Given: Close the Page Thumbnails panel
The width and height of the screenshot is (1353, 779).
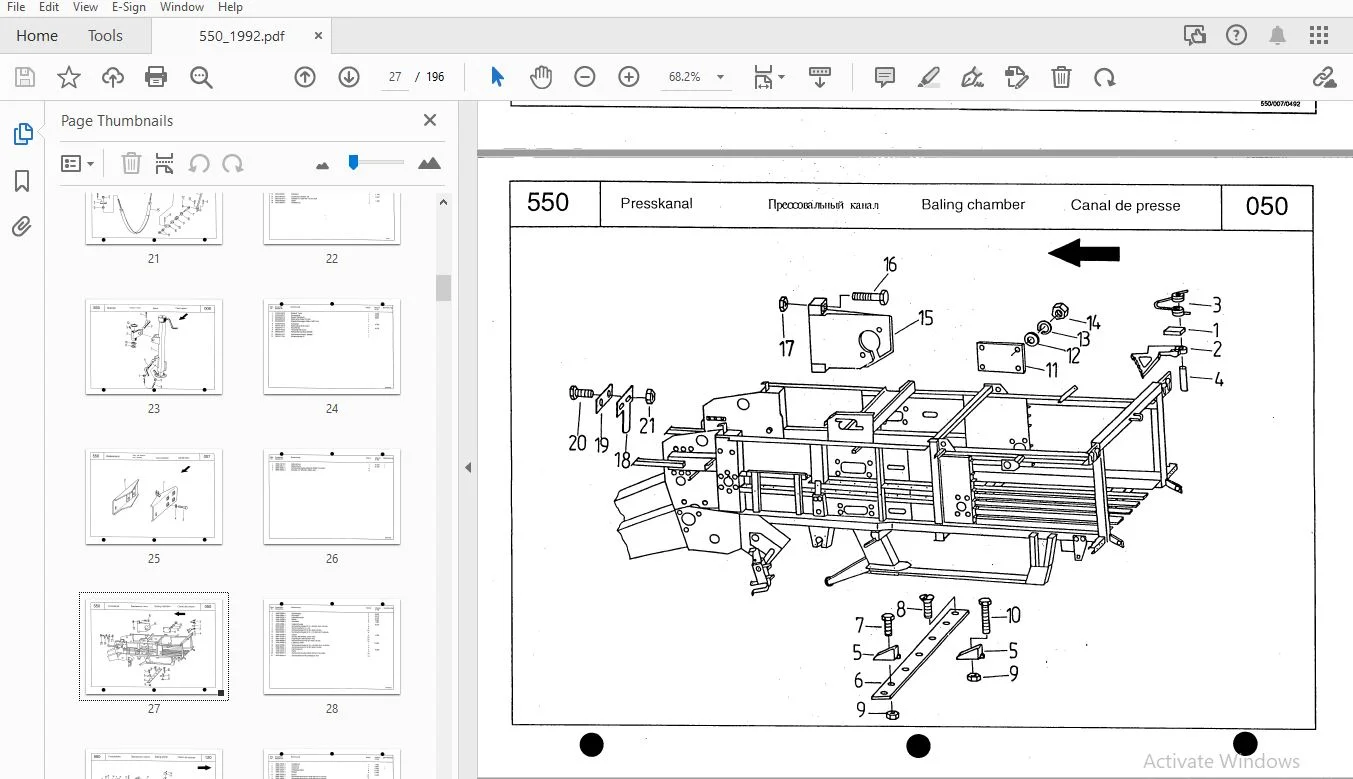Looking at the screenshot, I should [x=430, y=120].
